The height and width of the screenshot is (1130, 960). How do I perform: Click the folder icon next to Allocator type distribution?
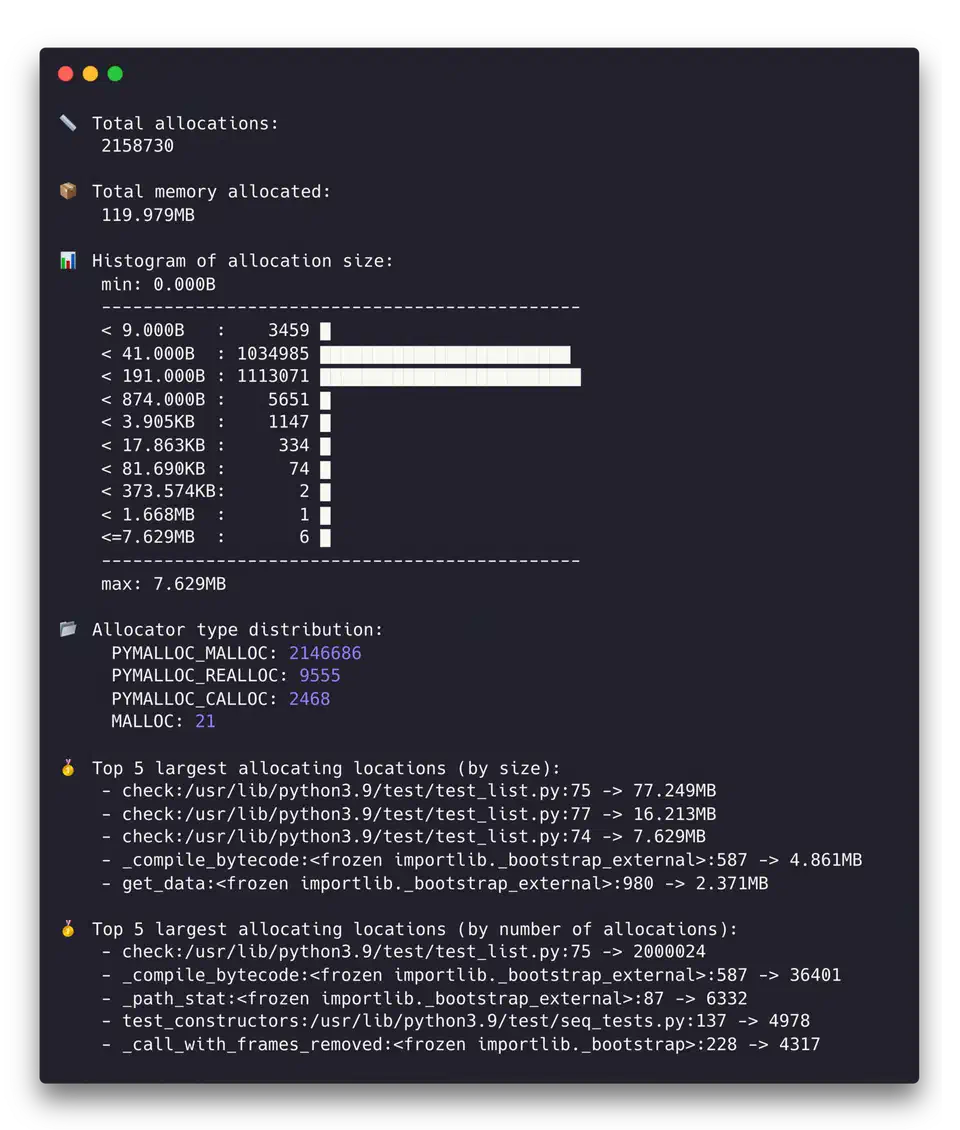click(x=68, y=629)
